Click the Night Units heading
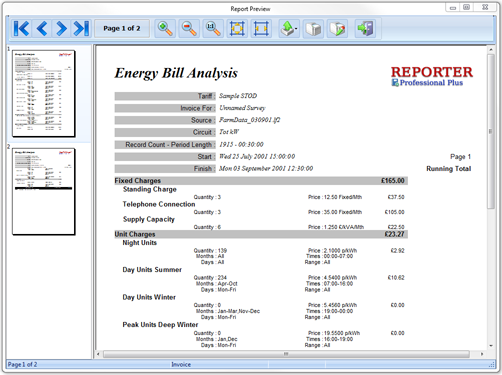502x375 pixels. coord(139,243)
